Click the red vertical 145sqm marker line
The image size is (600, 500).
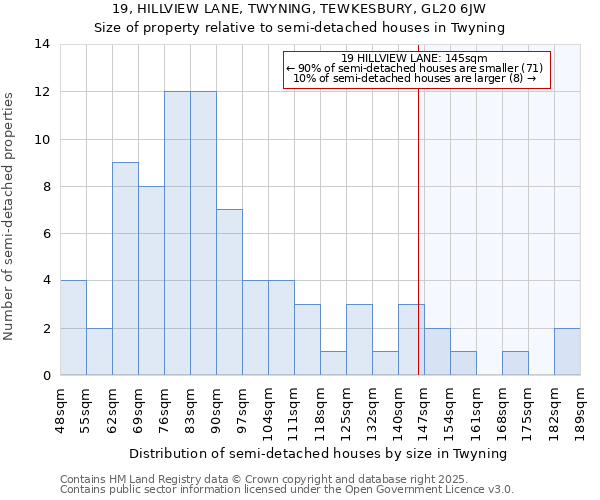(x=418, y=230)
